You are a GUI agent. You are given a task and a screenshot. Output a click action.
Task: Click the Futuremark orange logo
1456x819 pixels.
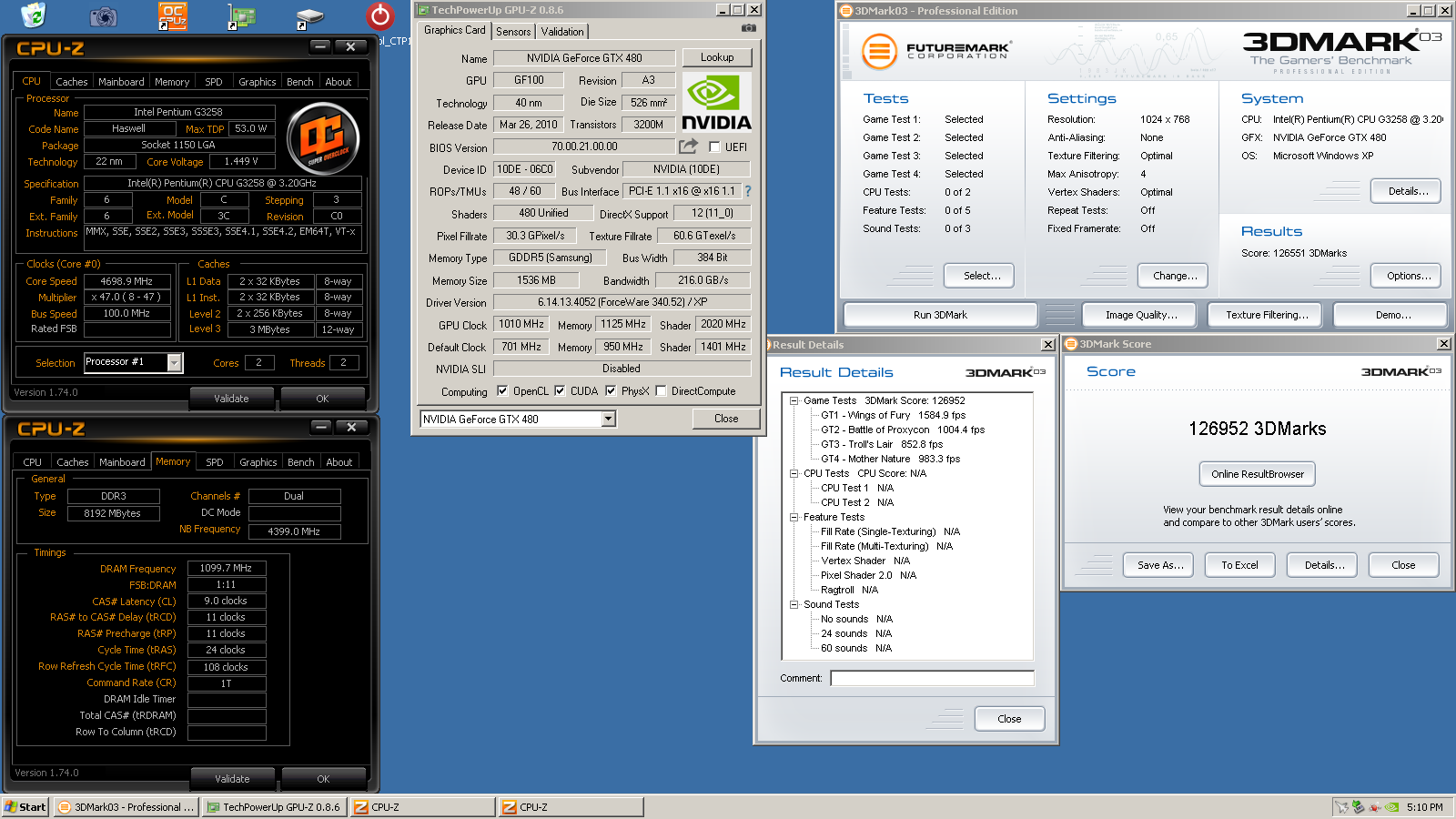pos(879,52)
